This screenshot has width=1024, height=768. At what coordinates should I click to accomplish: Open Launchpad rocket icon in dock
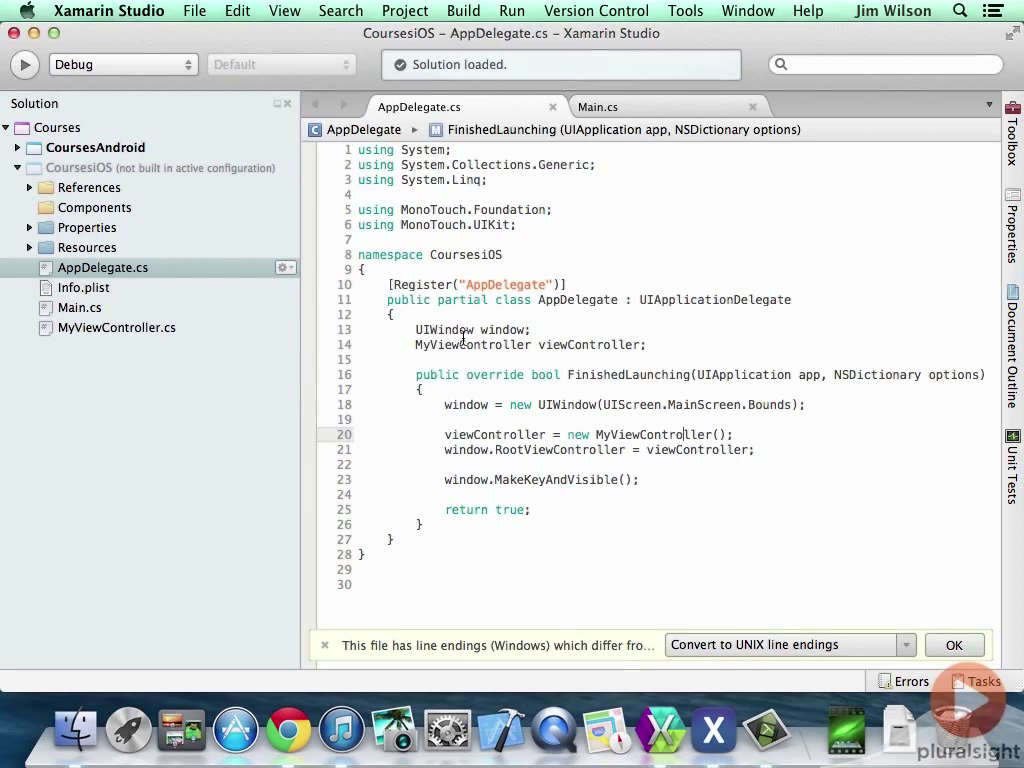128,729
